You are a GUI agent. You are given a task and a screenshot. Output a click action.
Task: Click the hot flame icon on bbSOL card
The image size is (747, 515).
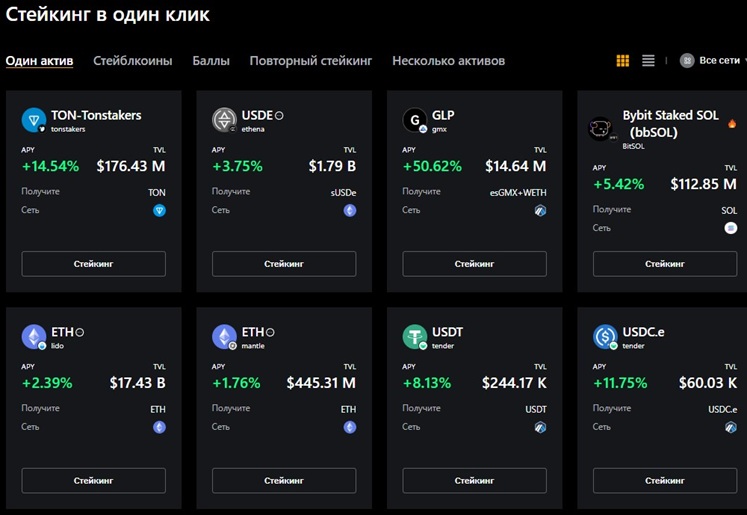(732, 124)
